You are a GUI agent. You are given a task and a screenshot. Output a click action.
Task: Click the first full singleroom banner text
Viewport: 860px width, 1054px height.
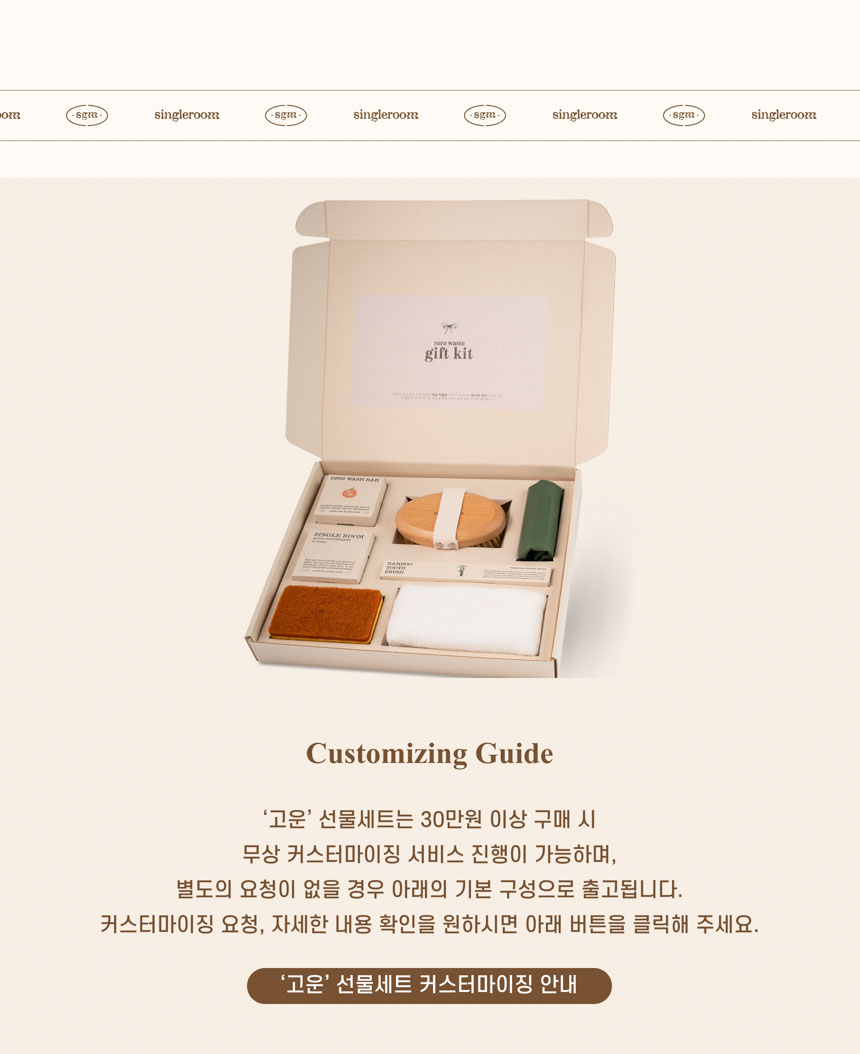[187, 115]
